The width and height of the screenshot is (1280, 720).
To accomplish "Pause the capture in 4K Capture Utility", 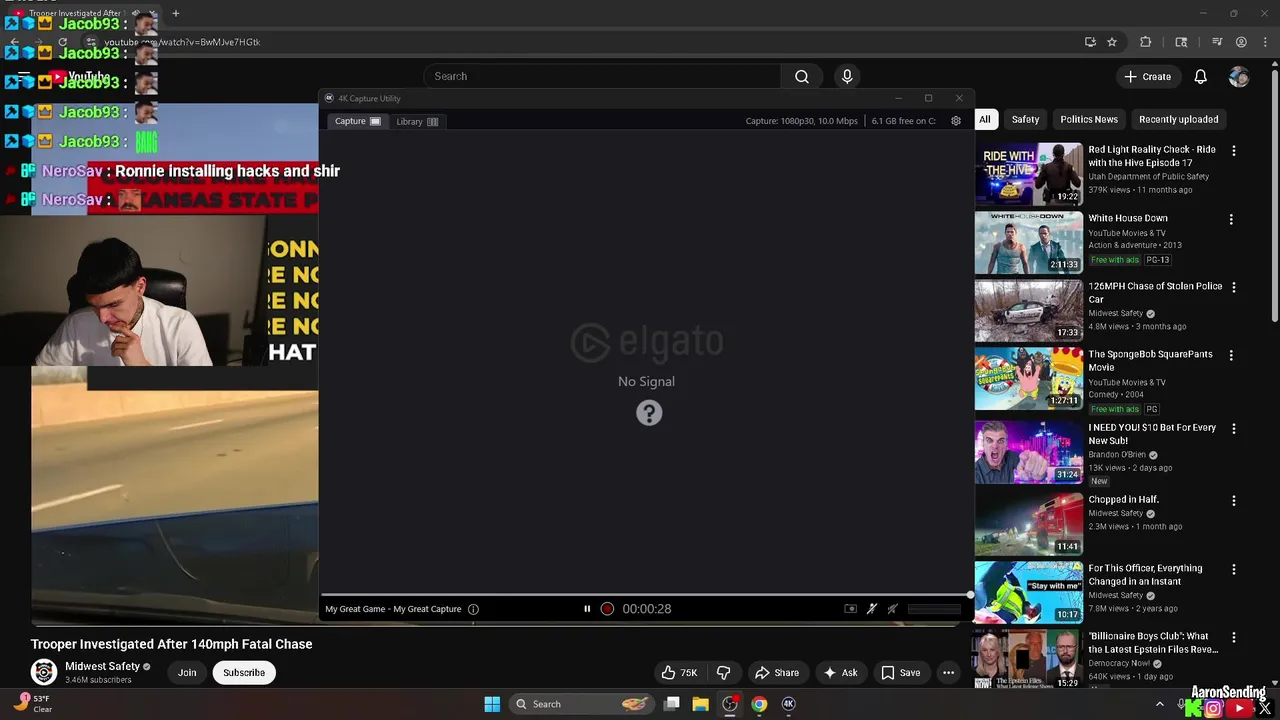I will [x=587, y=608].
